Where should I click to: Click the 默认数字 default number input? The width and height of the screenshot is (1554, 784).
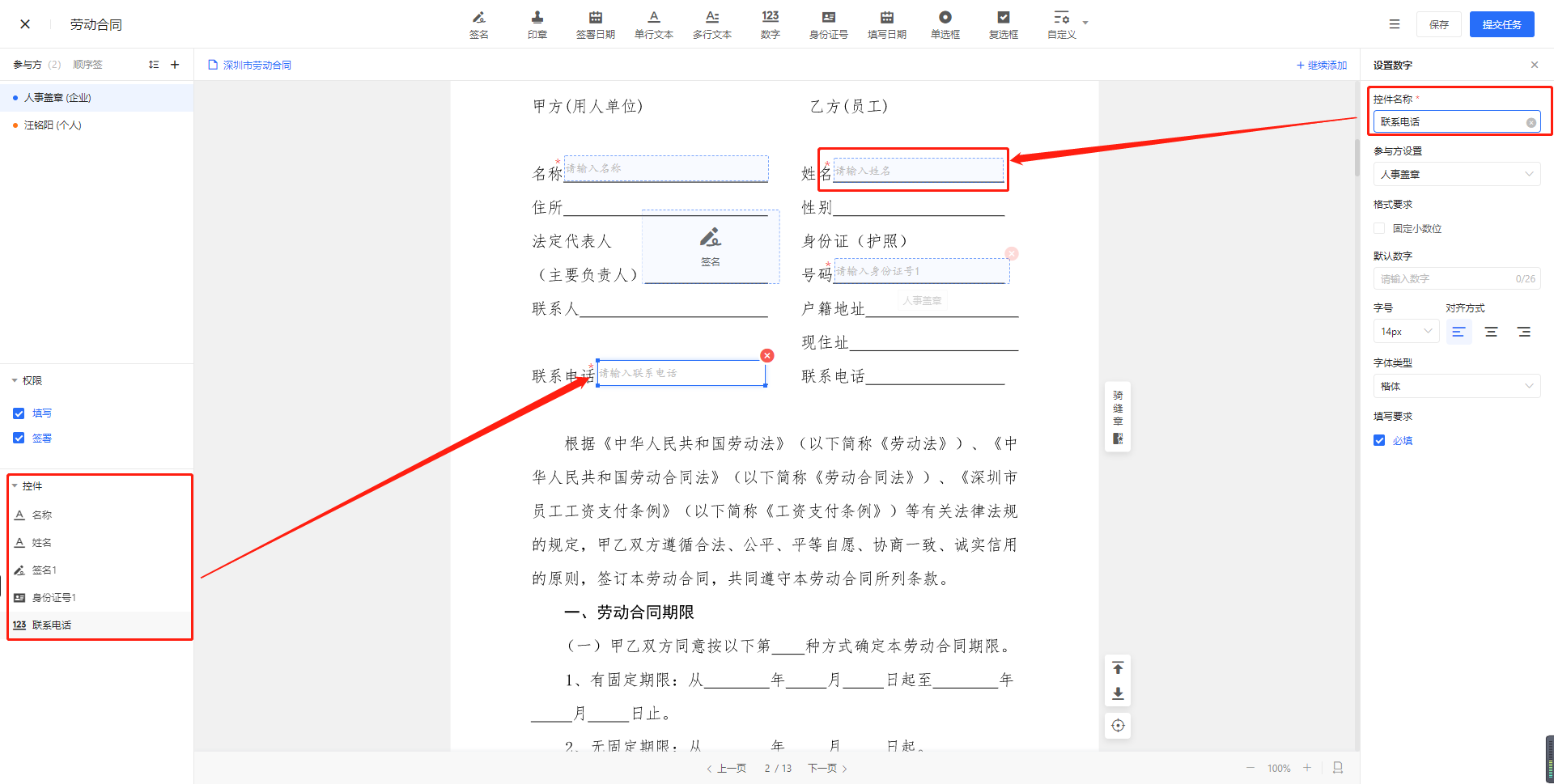point(1445,279)
